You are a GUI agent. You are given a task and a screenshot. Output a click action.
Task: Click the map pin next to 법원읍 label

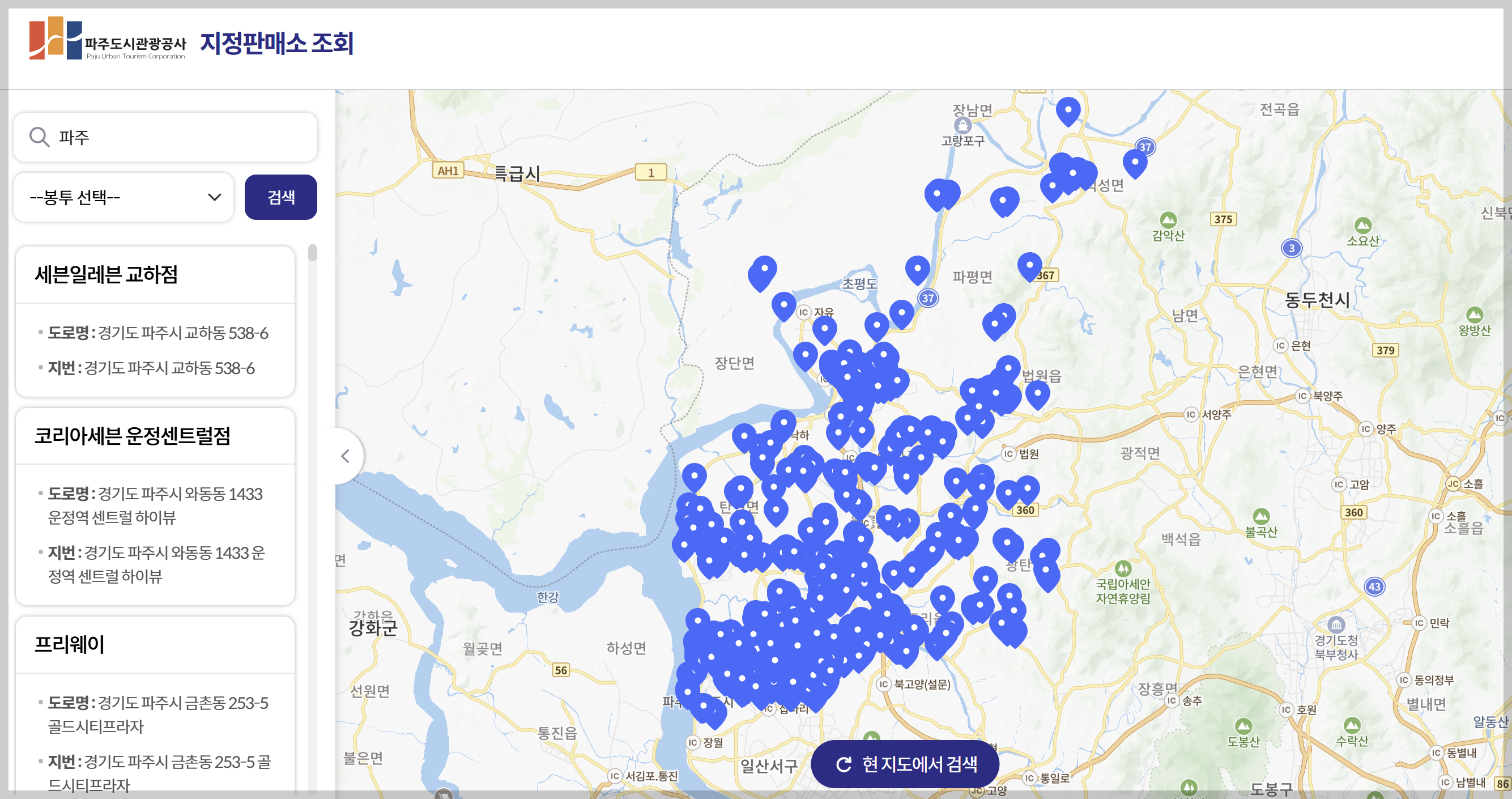point(1037,394)
